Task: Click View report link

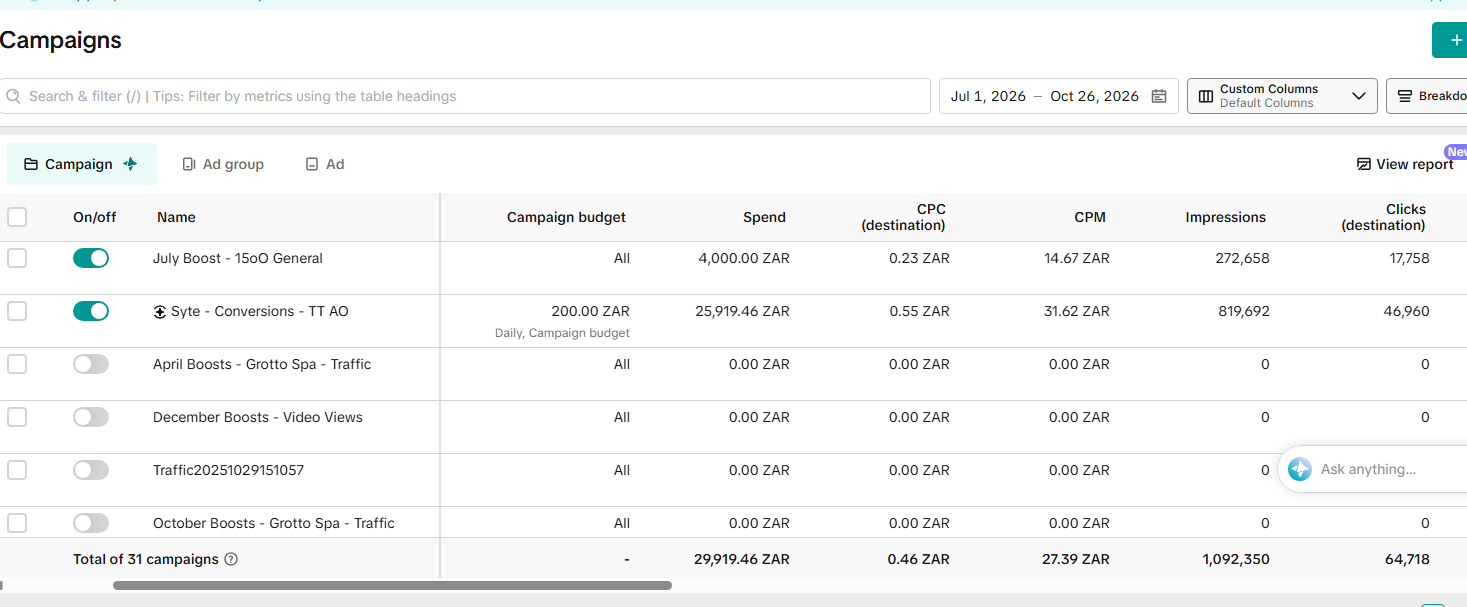Action: [x=1405, y=164]
